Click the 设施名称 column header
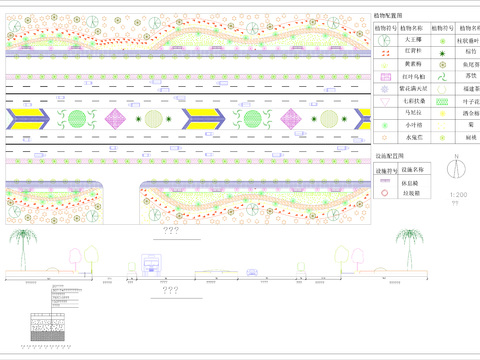 pos(413,170)
